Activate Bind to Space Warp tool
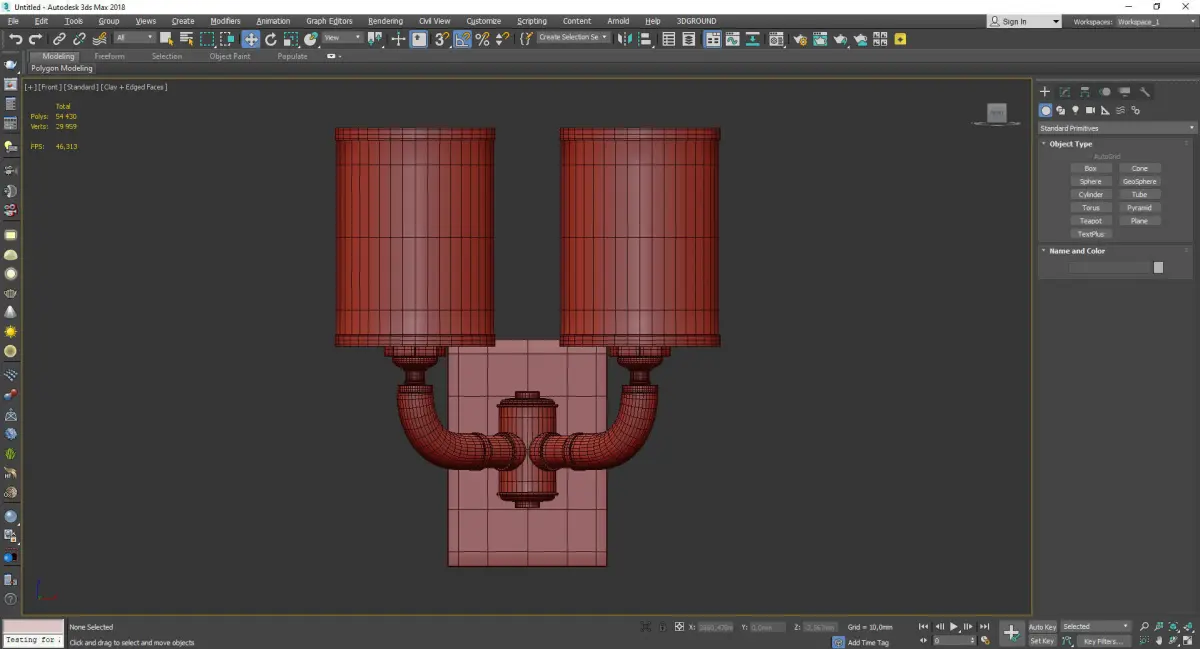The width and height of the screenshot is (1200, 649). pyautogui.click(x=100, y=39)
